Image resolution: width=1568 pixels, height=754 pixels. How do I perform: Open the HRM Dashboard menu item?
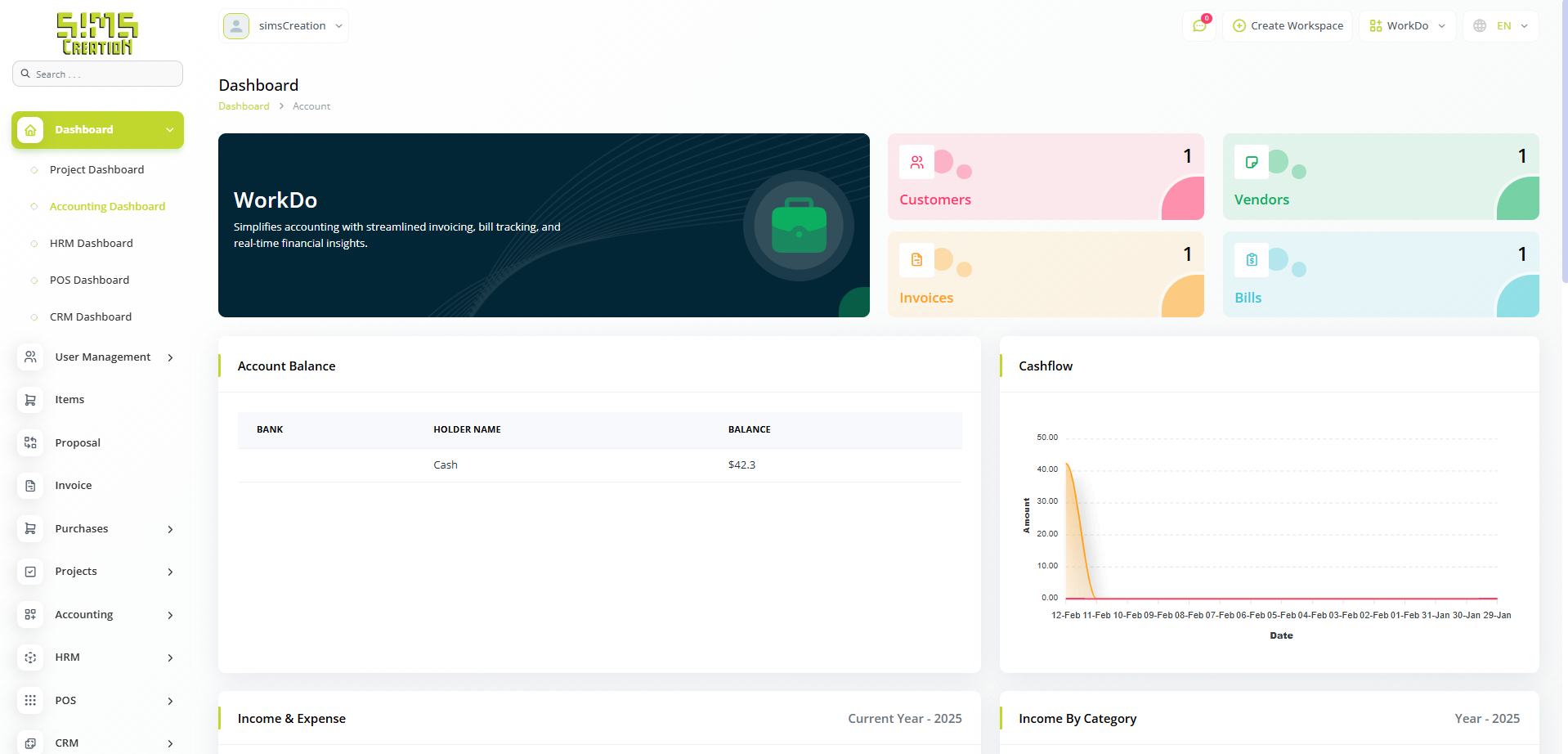[91, 244]
